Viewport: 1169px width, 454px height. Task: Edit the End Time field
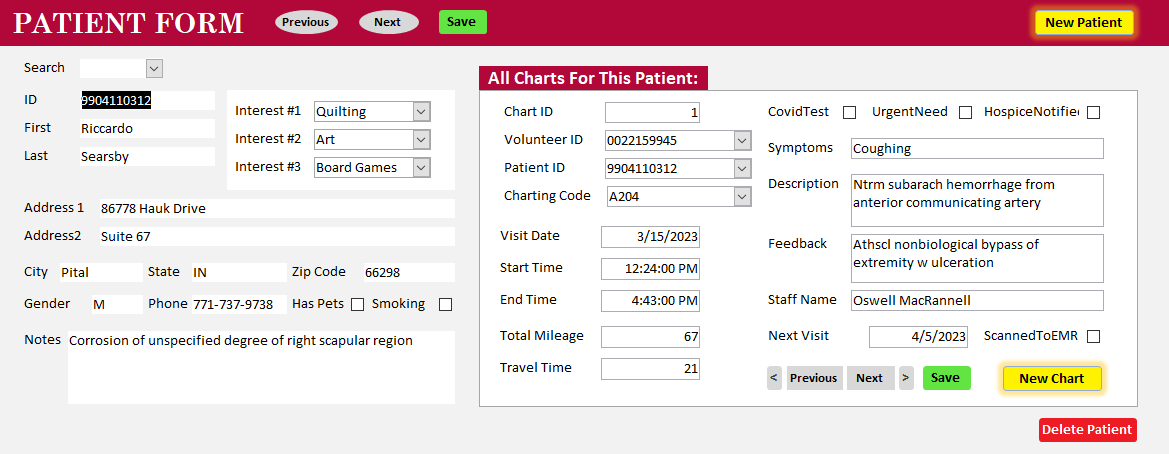[x=650, y=301]
